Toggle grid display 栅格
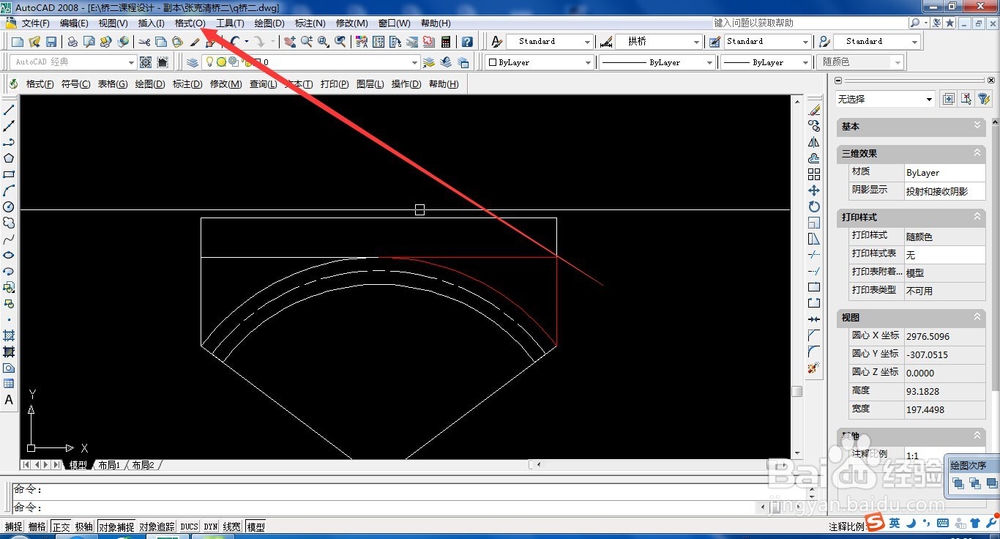 [37, 527]
